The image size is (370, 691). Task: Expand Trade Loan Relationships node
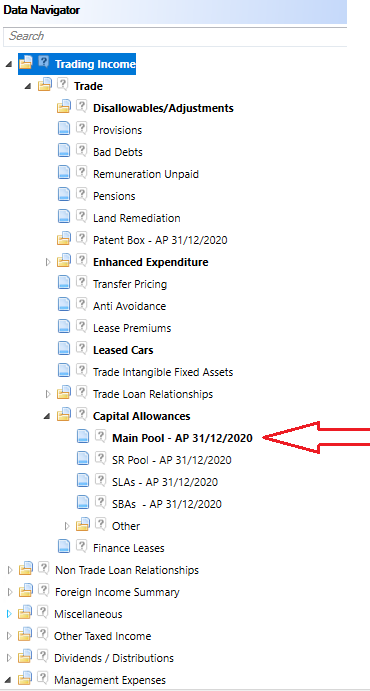(x=48, y=394)
